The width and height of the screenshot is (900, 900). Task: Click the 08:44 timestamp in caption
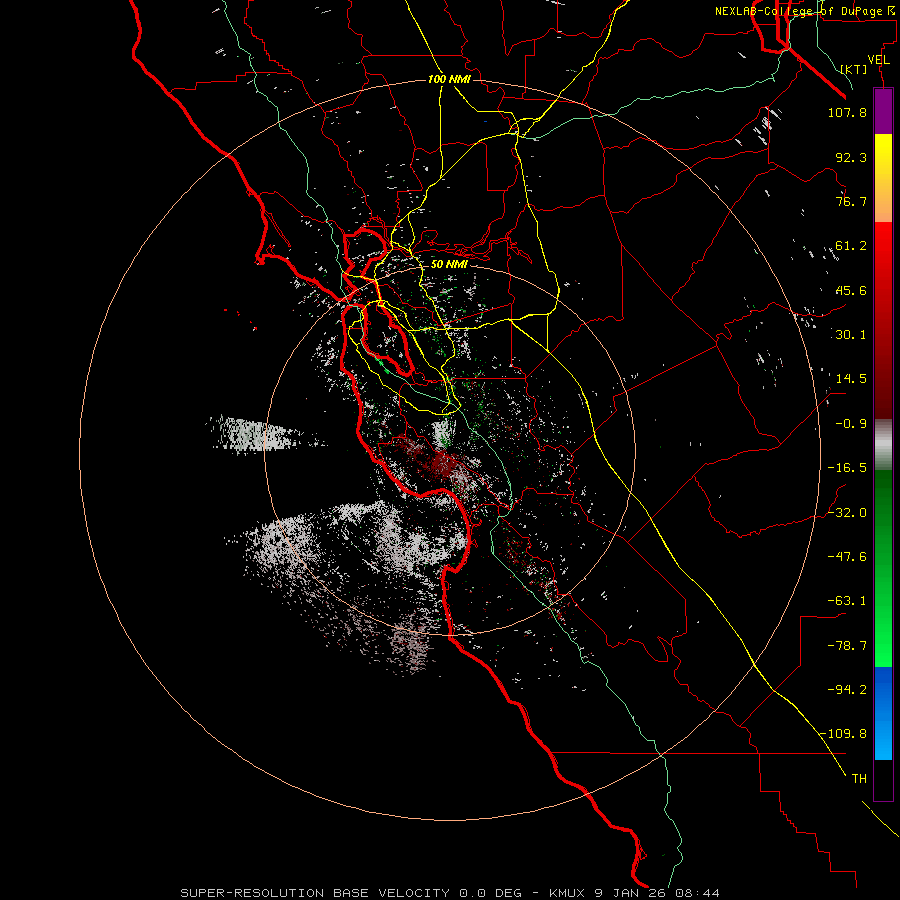tap(698, 893)
